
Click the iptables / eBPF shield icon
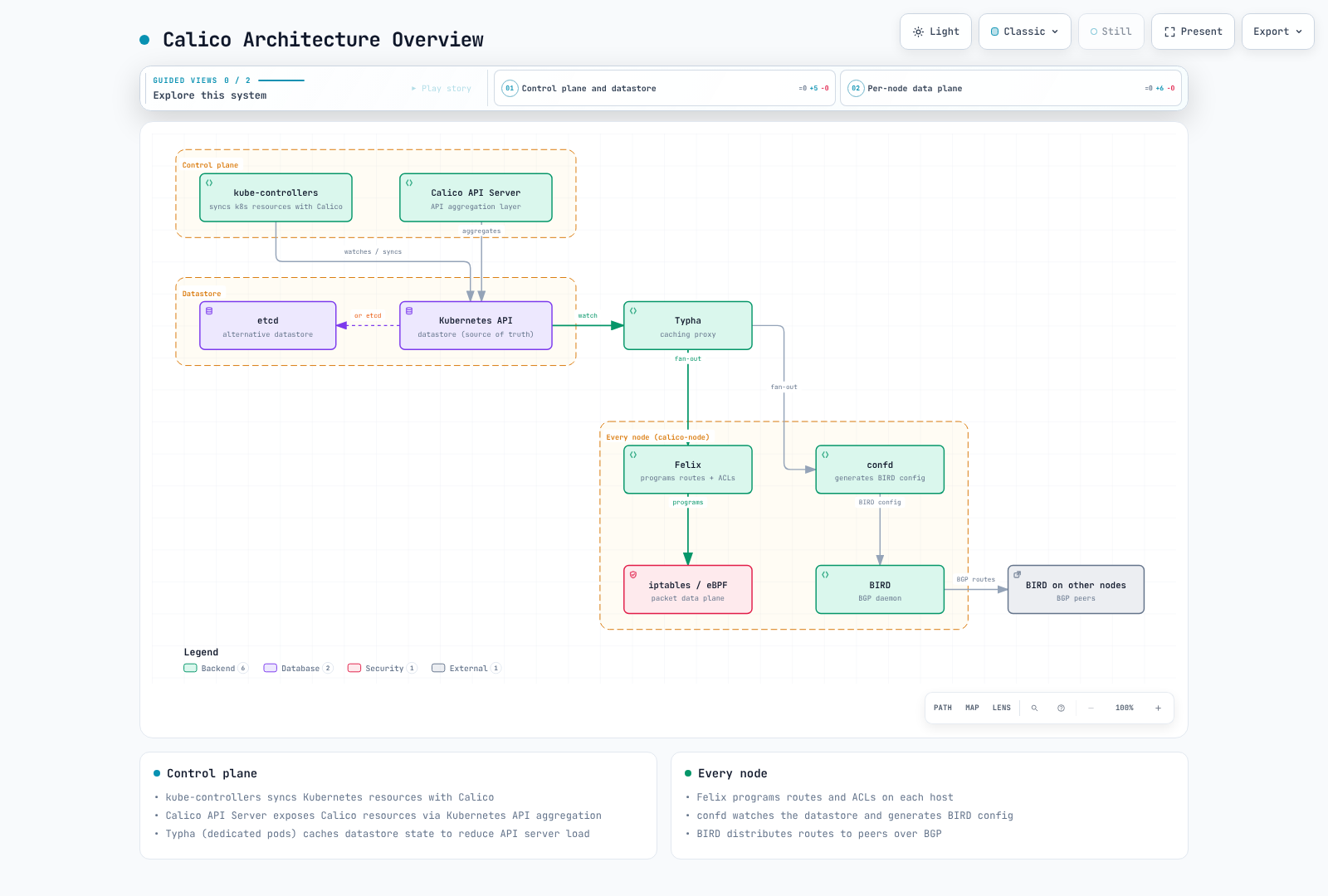click(x=633, y=575)
